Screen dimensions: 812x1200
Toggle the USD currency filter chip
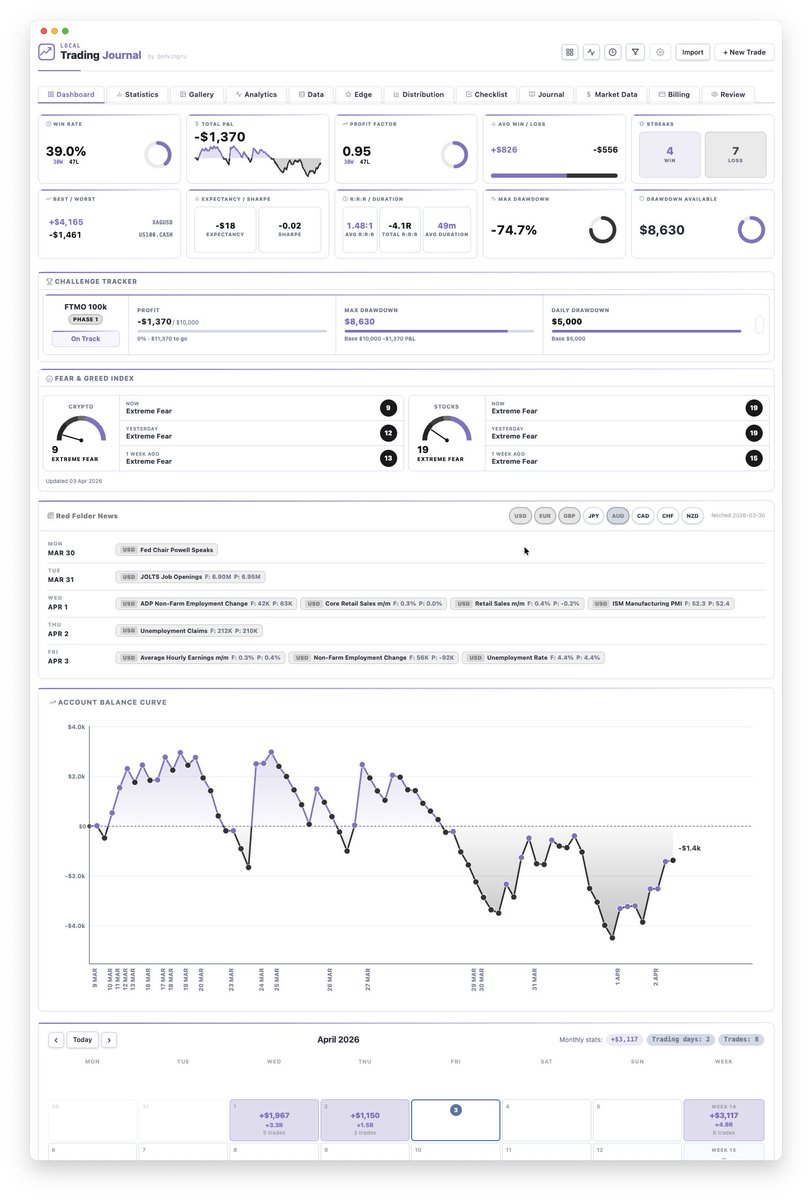pyautogui.click(x=520, y=516)
